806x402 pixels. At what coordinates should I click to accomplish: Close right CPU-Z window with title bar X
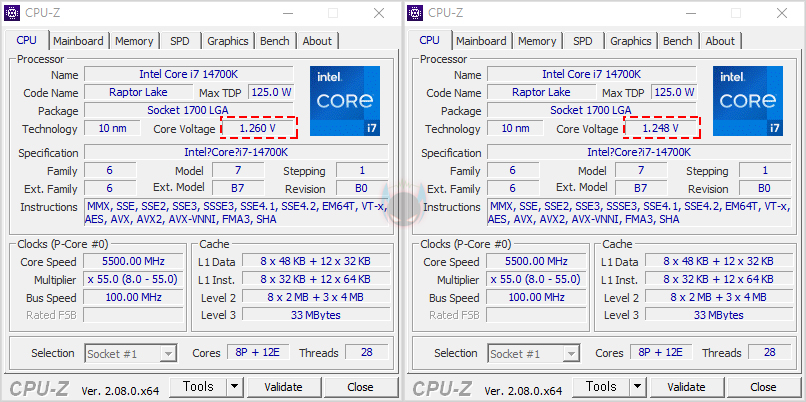(782, 13)
